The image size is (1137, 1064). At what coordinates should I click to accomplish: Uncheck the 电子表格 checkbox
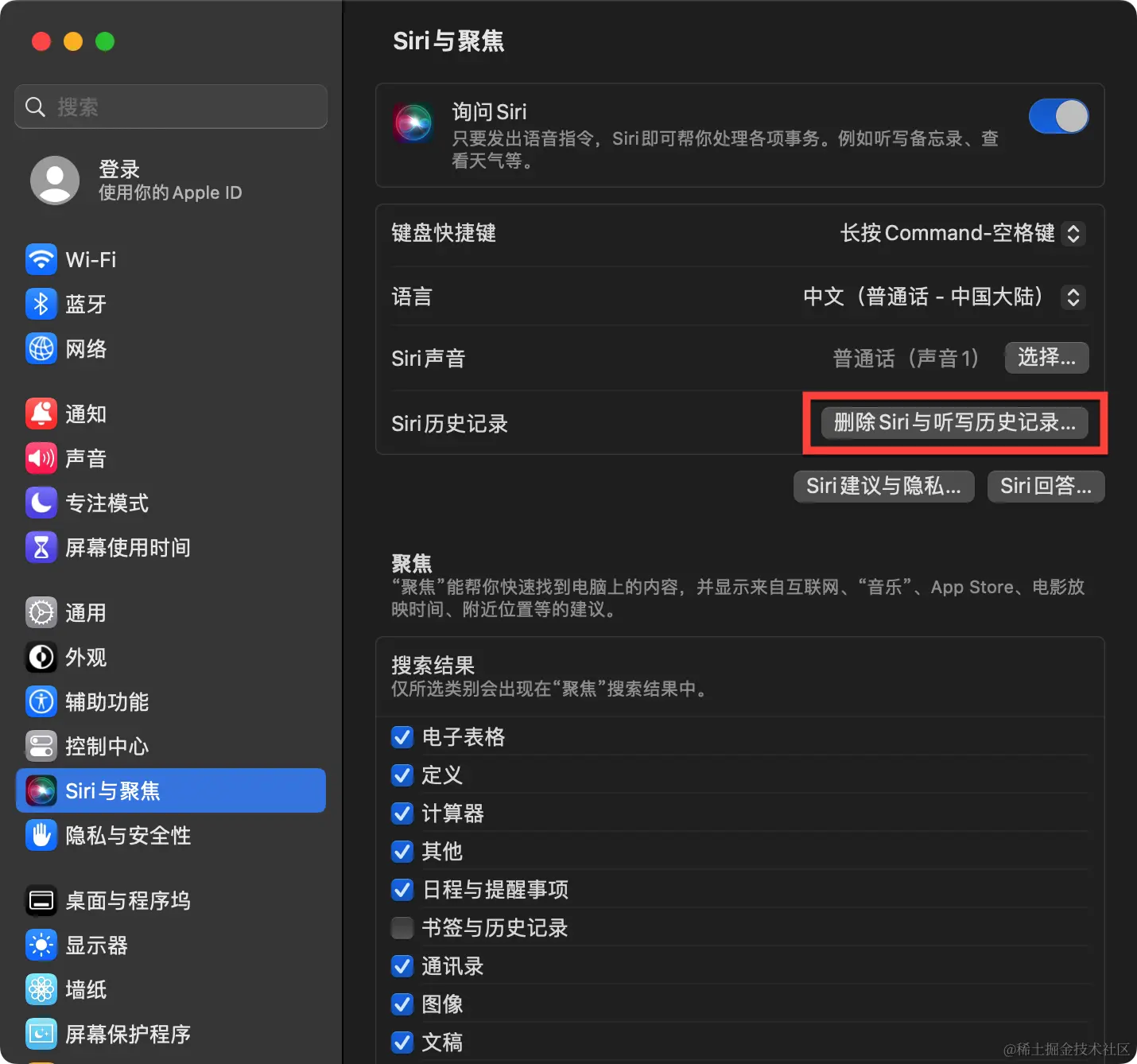pyautogui.click(x=402, y=737)
